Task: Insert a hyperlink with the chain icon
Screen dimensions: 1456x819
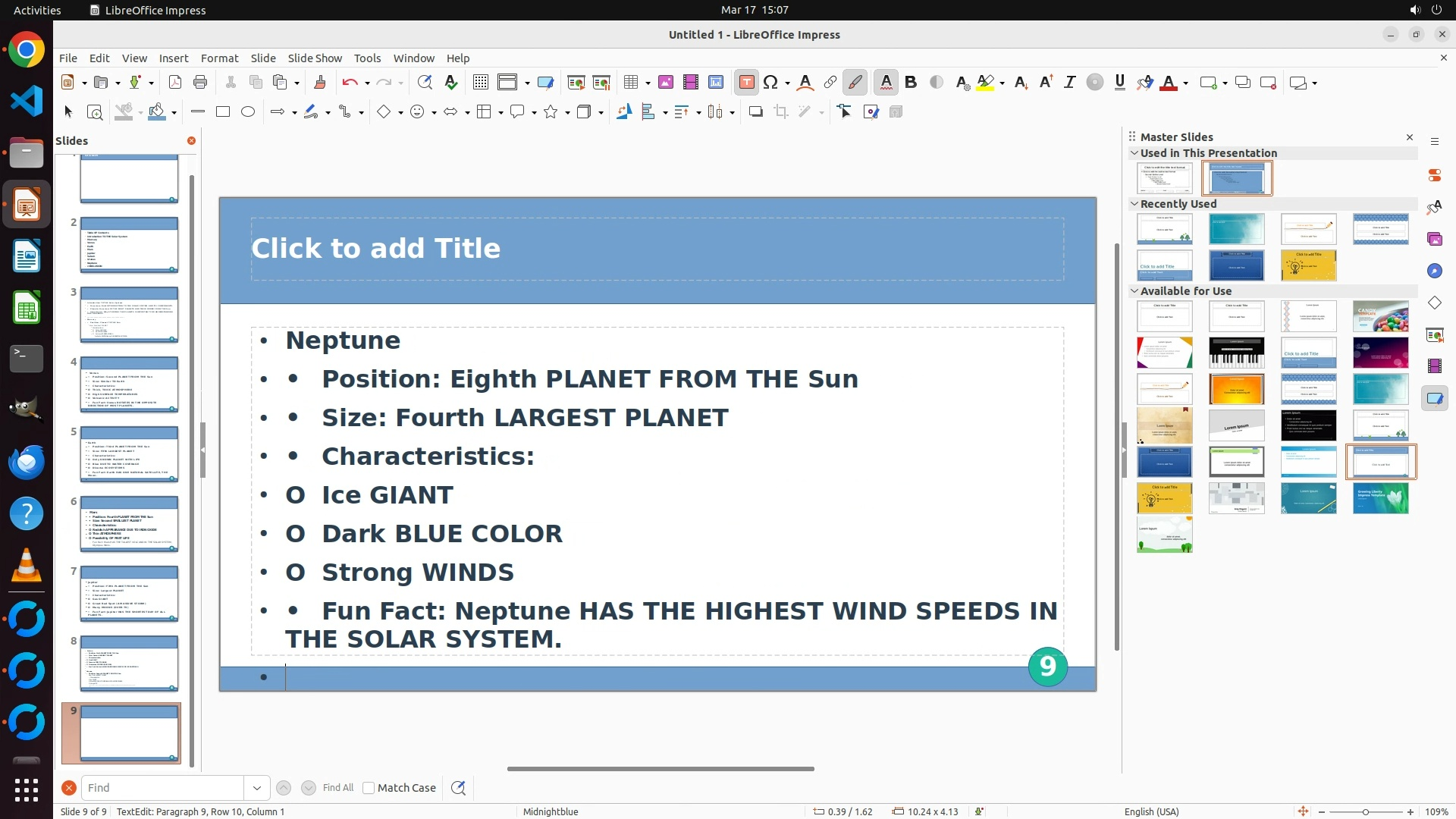Action: (830, 83)
